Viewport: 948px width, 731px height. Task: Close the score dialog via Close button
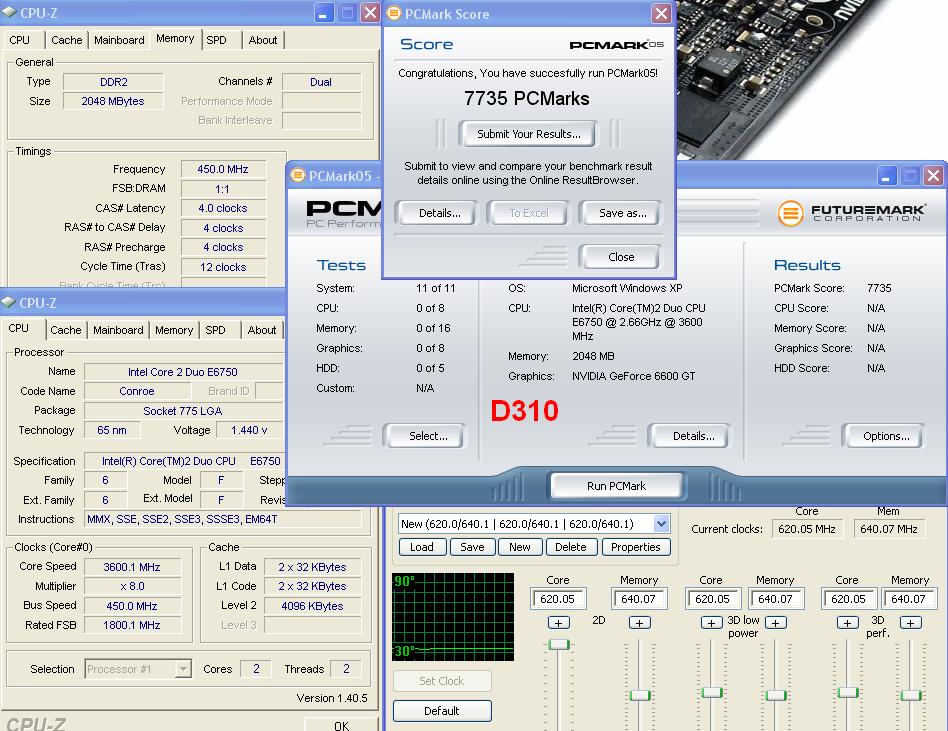[621, 257]
